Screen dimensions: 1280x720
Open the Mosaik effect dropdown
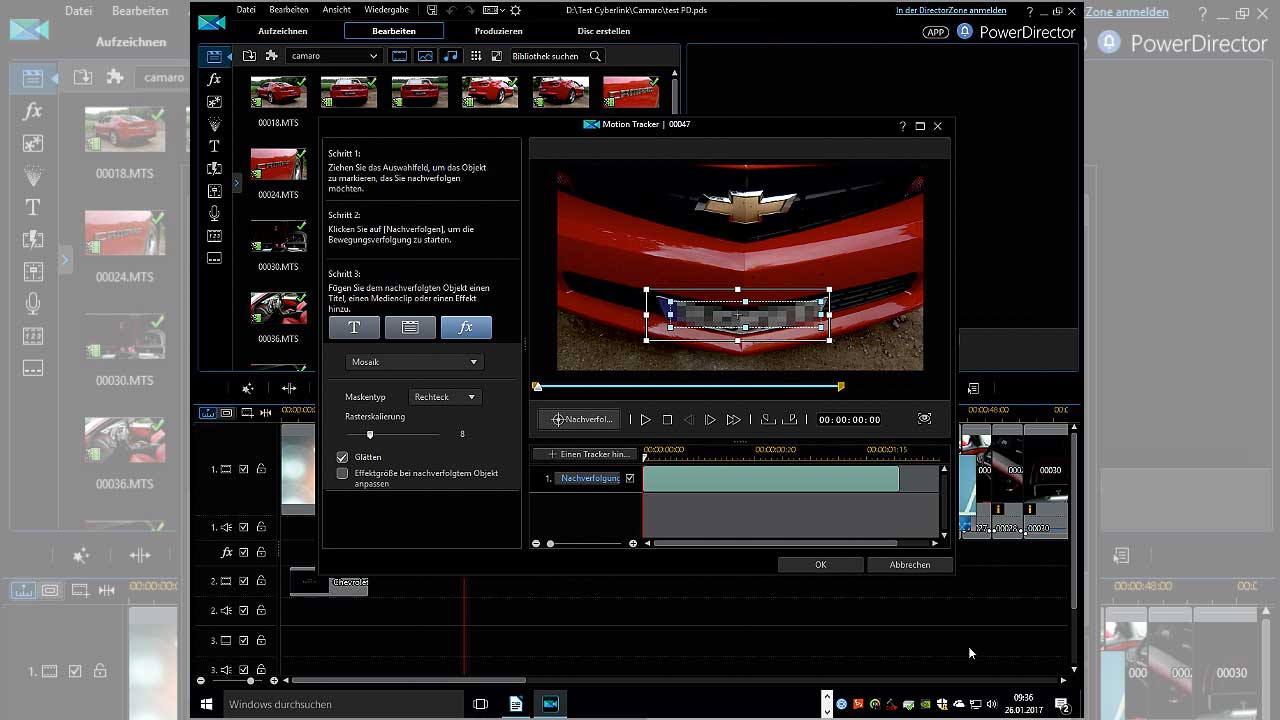click(x=414, y=362)
